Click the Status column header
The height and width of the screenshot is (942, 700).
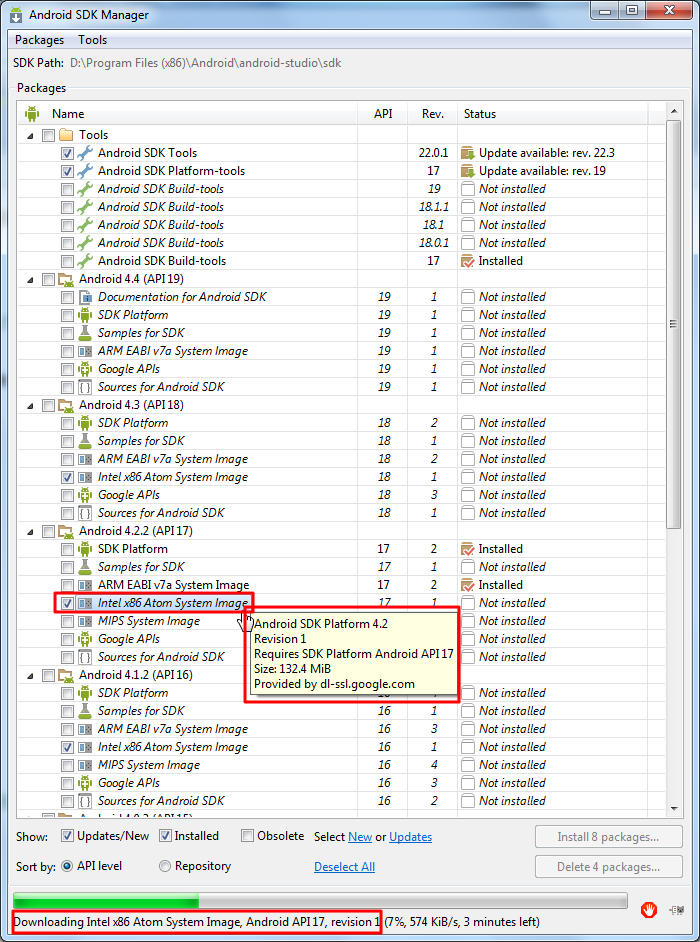tap(553, 114)
